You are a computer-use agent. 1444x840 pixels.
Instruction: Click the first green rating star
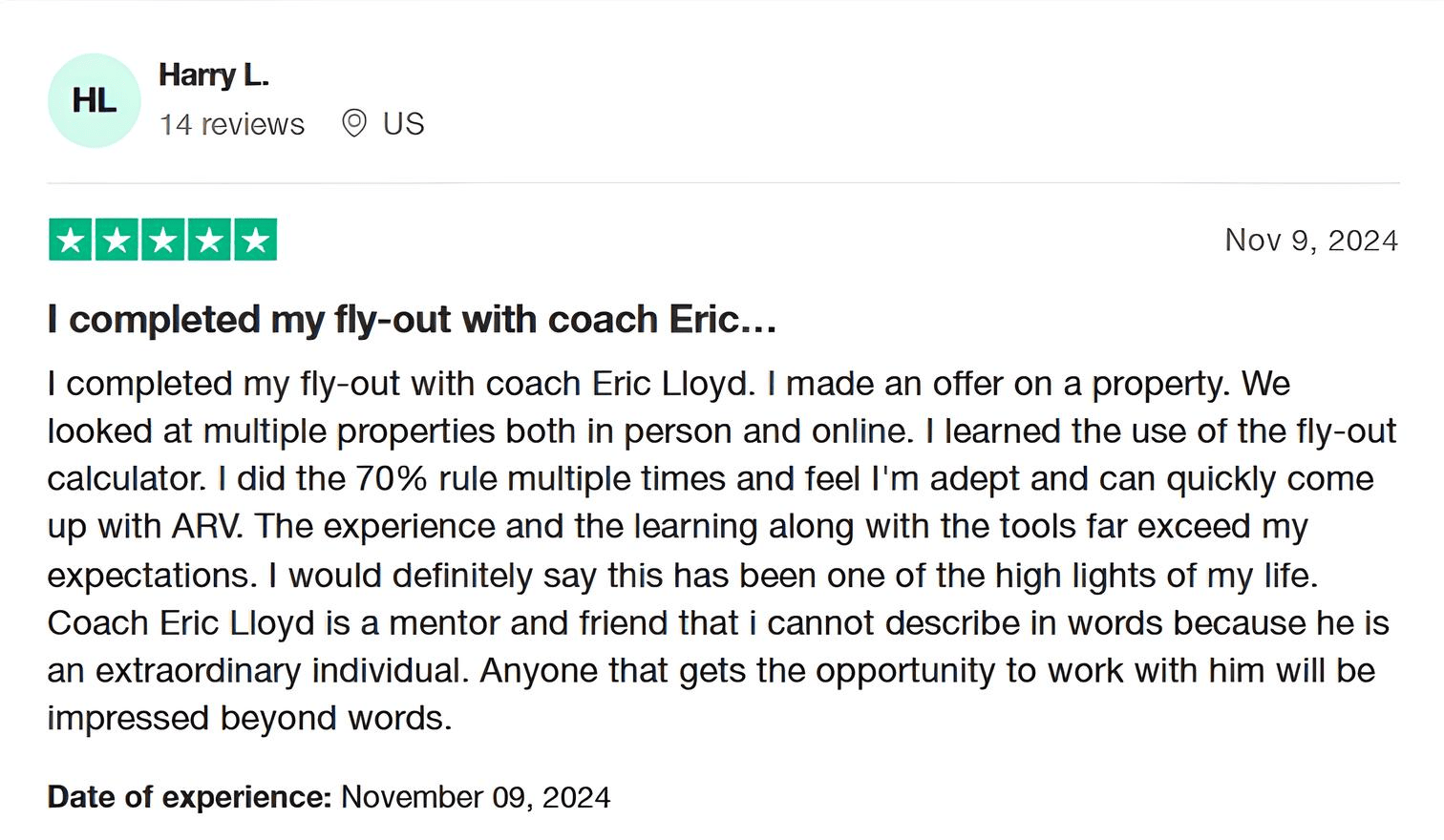(71, 240)
